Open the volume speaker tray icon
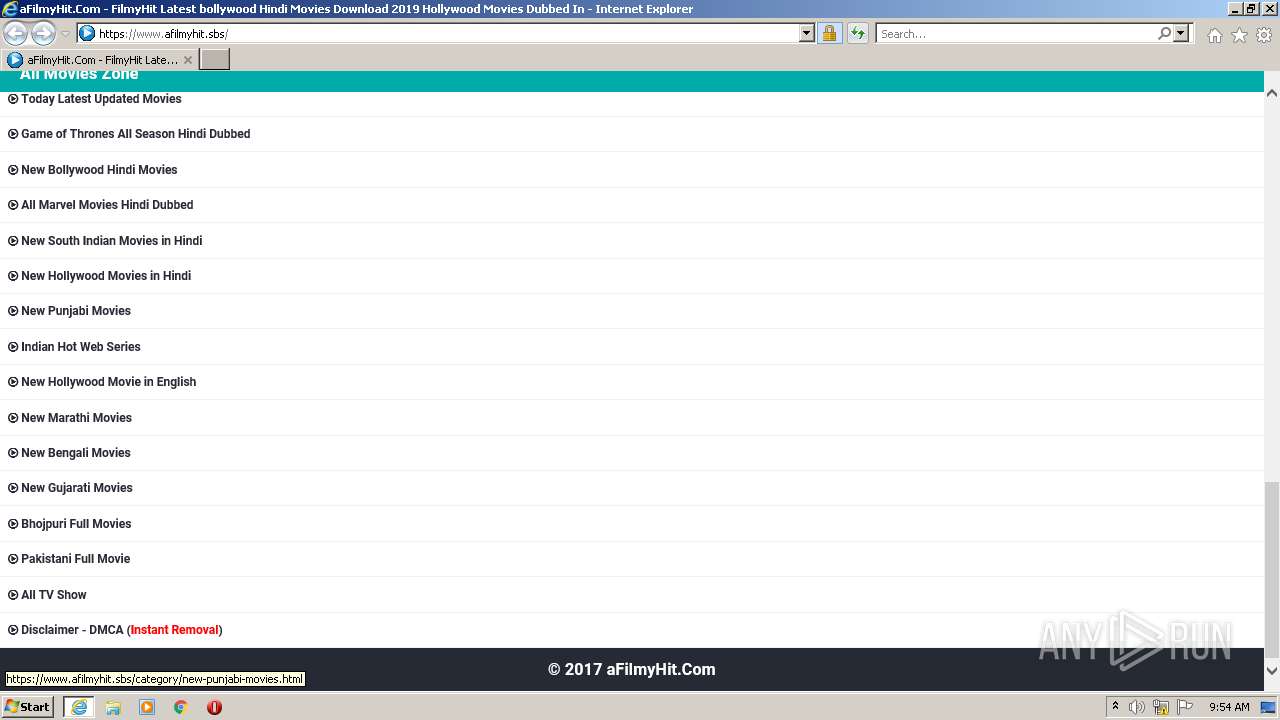Screen dimensions: 1280x720 [x=1137, y=707]
